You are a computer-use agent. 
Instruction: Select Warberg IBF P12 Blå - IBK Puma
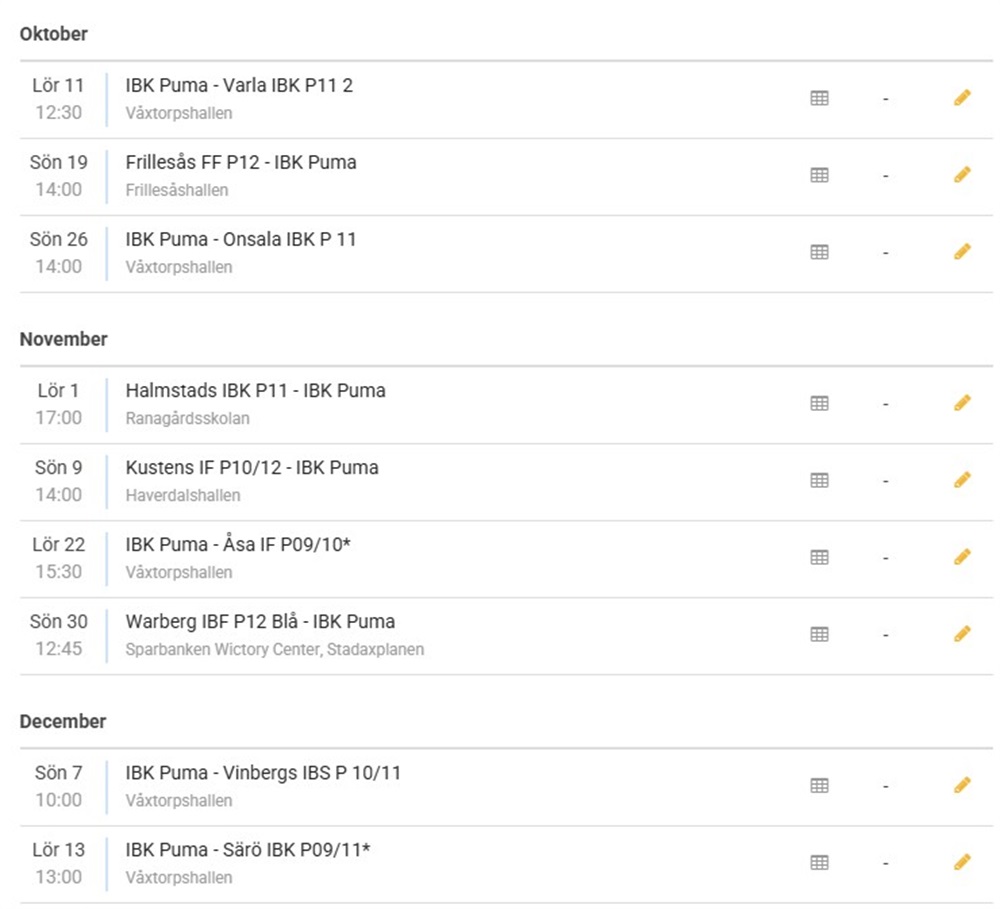(260, 622)
